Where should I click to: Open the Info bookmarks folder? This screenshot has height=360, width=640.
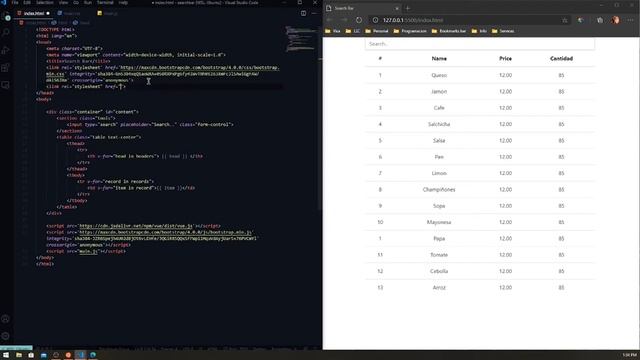479,31
